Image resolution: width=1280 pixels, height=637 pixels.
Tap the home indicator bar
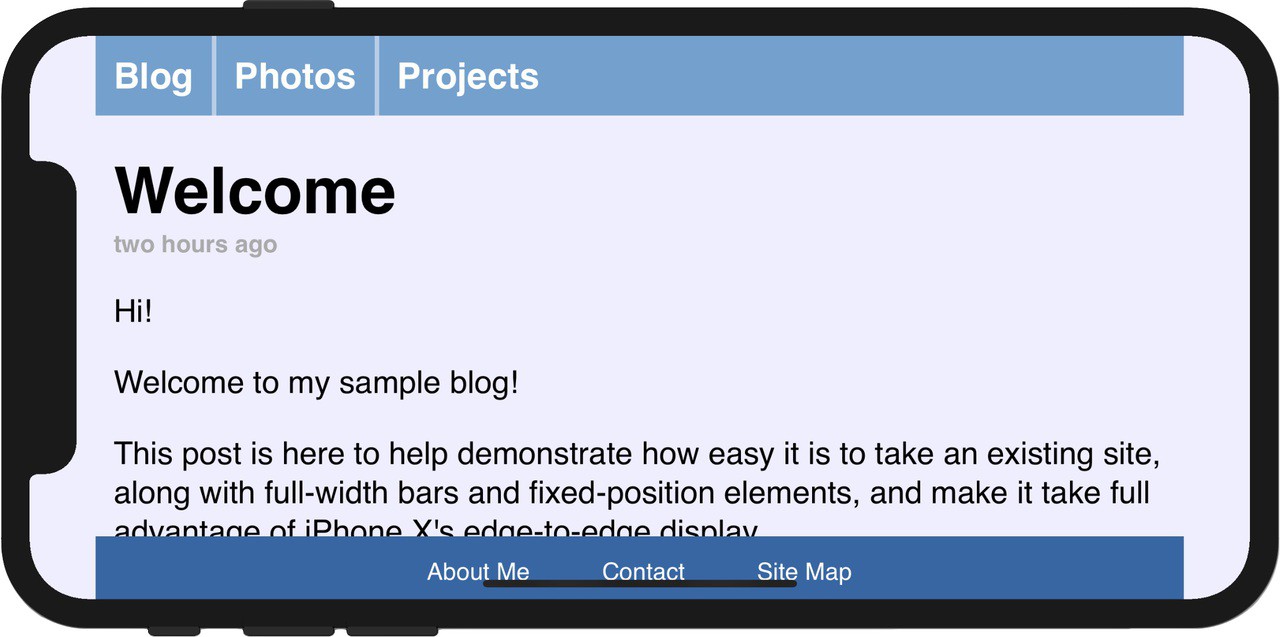(x=640, y=583)
